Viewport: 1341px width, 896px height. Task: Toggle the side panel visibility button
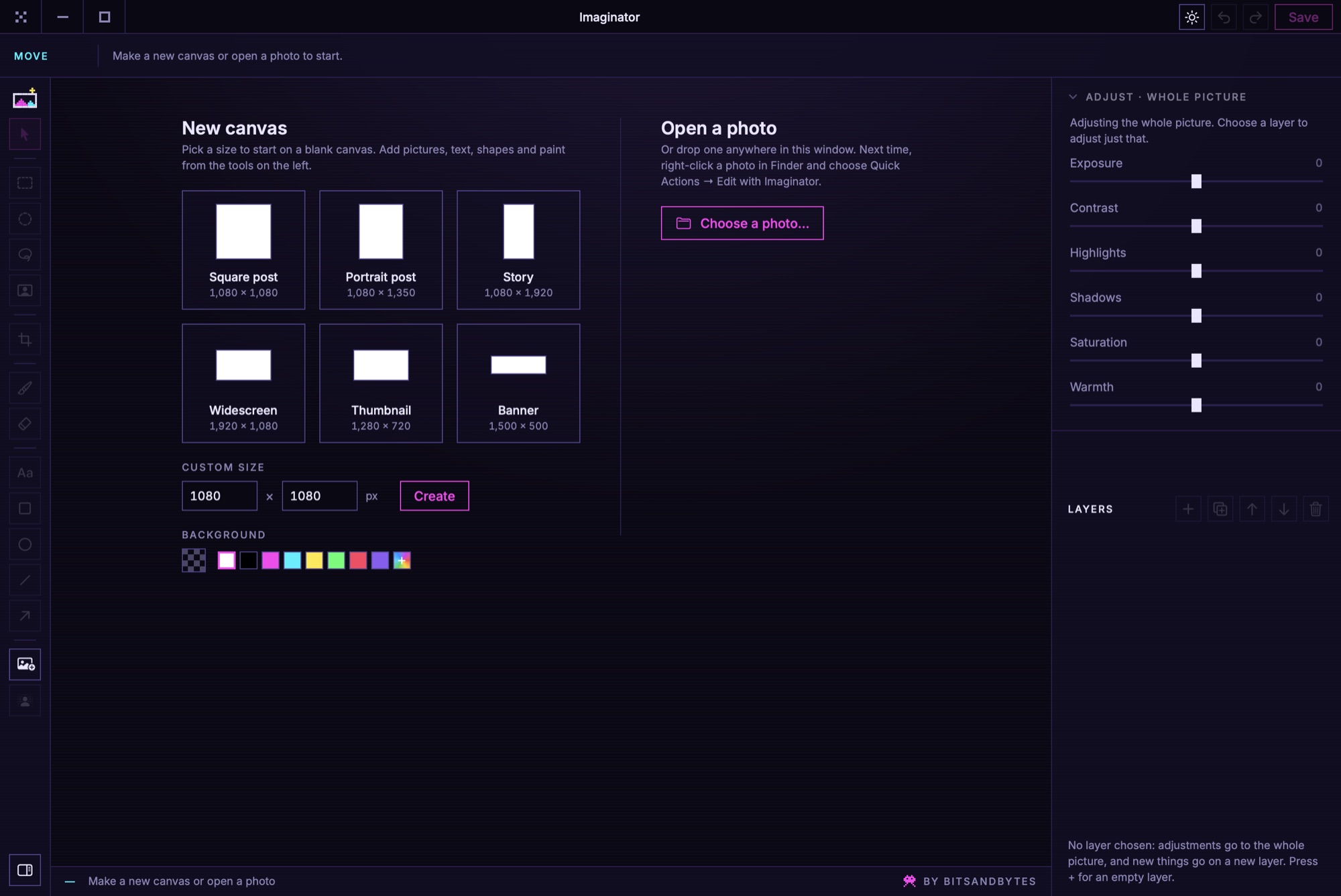click(25, 870)
